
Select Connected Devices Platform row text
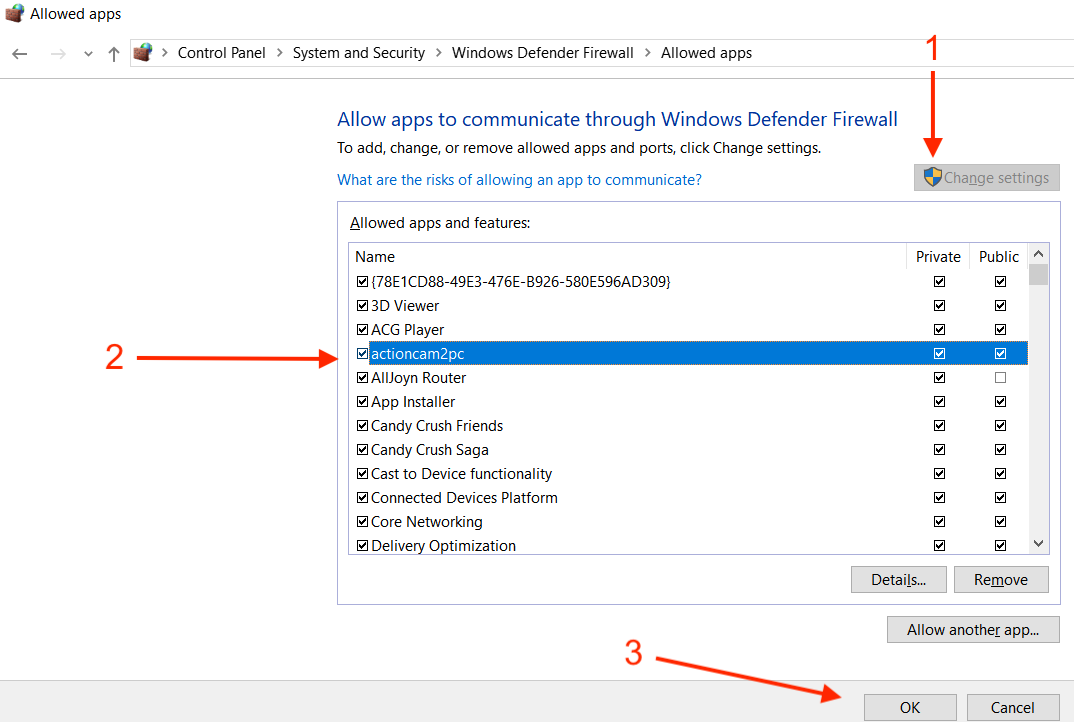pos(464,497)
